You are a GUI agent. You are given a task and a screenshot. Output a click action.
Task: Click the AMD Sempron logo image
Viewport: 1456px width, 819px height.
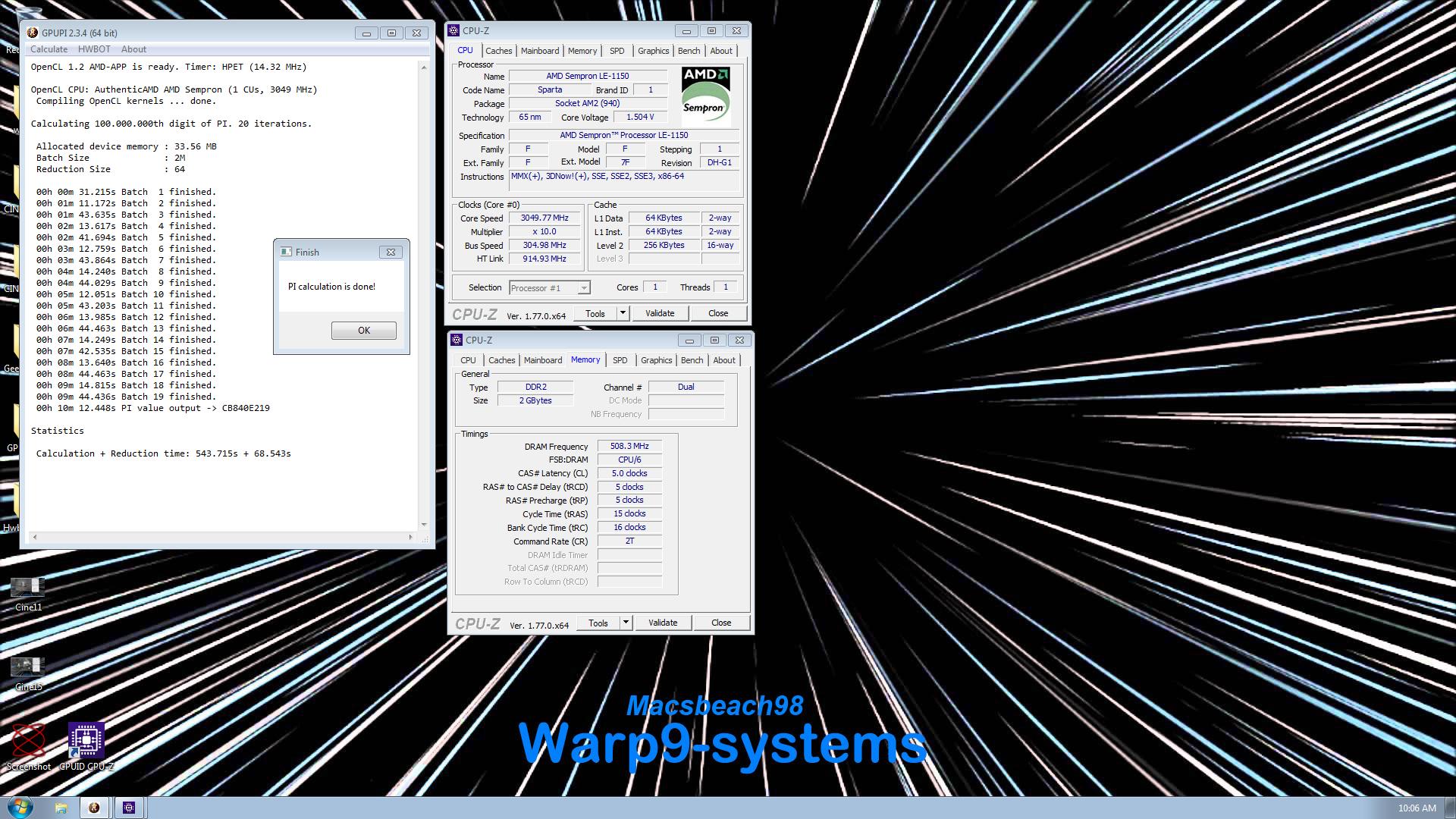(705, 96)
